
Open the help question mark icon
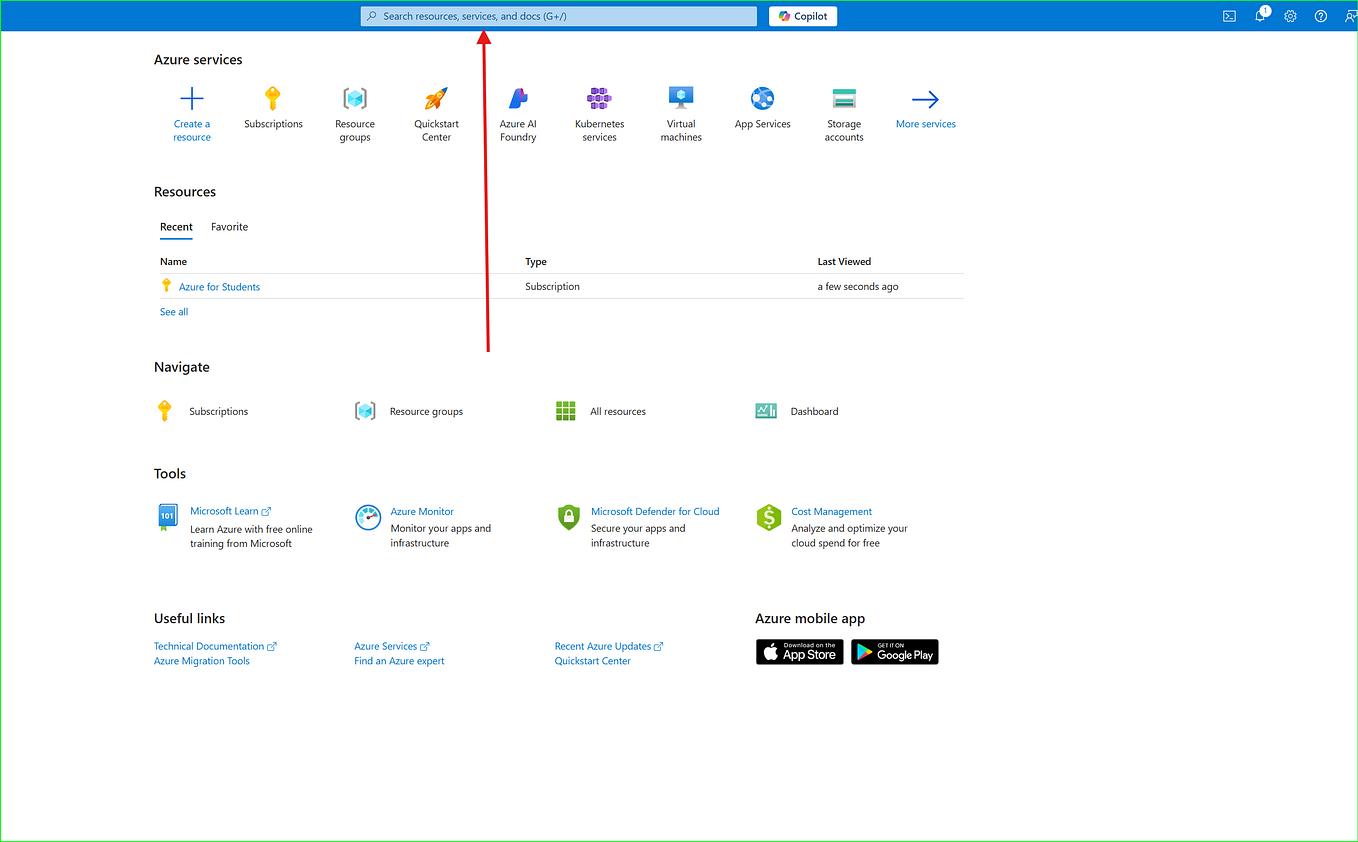(x=1320, y=16)
